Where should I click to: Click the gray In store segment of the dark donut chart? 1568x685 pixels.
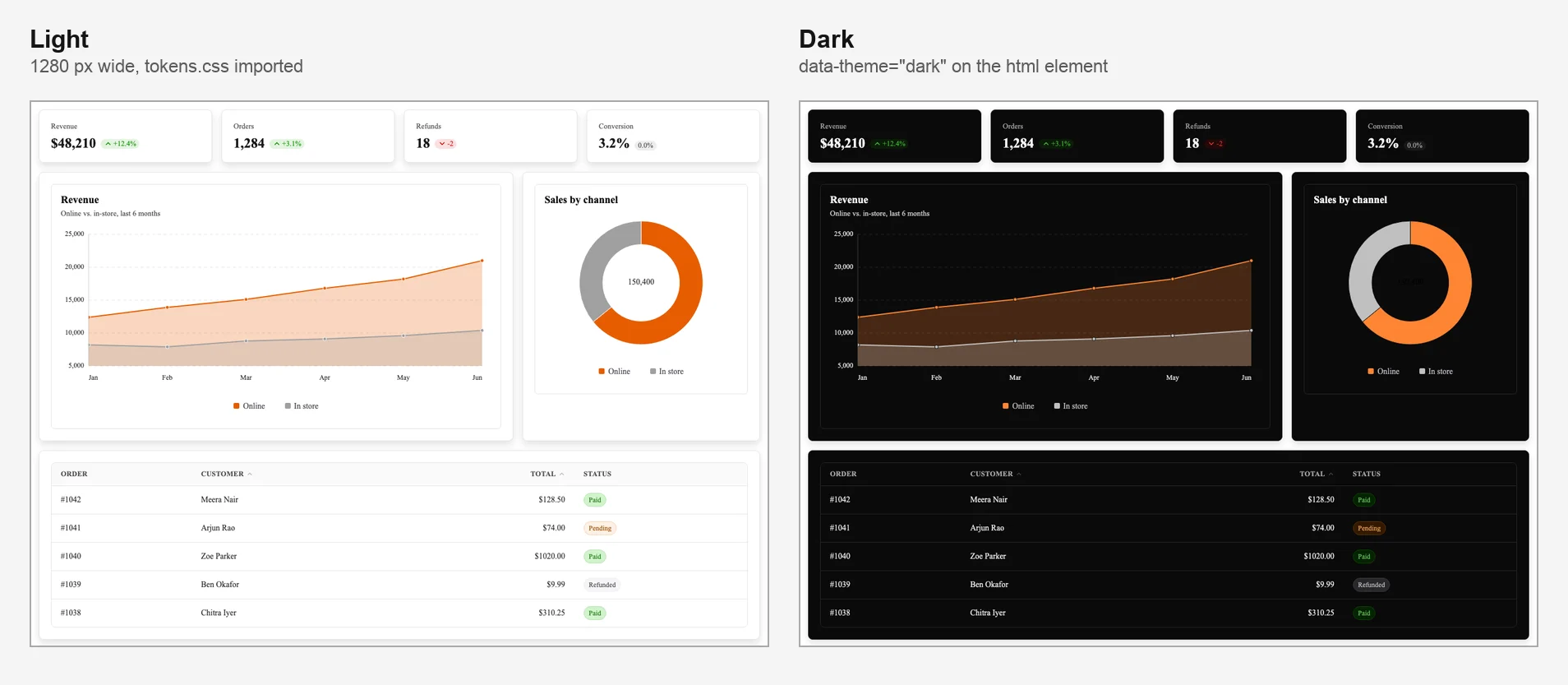[x=1363, y=267]
